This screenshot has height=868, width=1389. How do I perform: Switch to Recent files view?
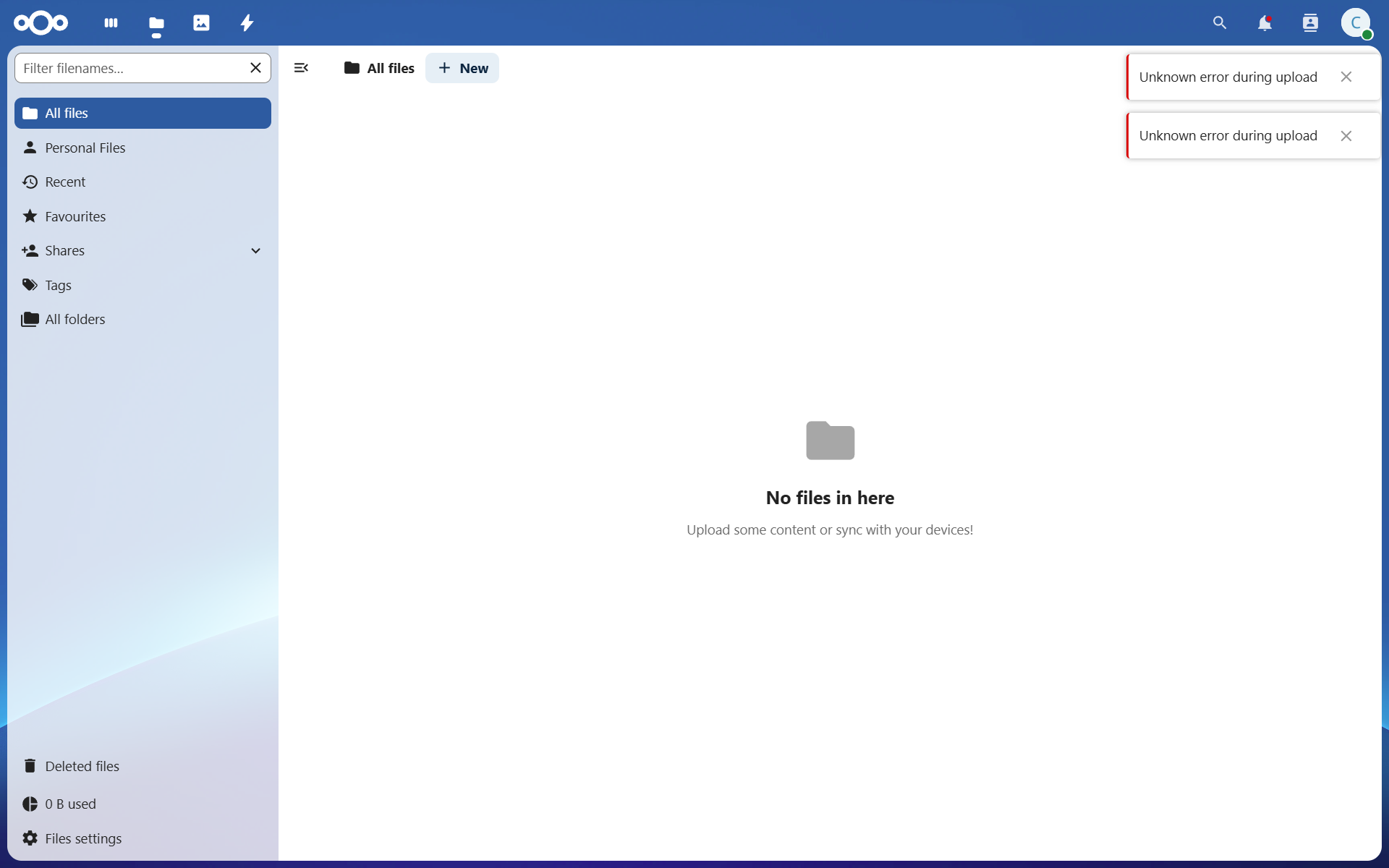pos(65,182)
